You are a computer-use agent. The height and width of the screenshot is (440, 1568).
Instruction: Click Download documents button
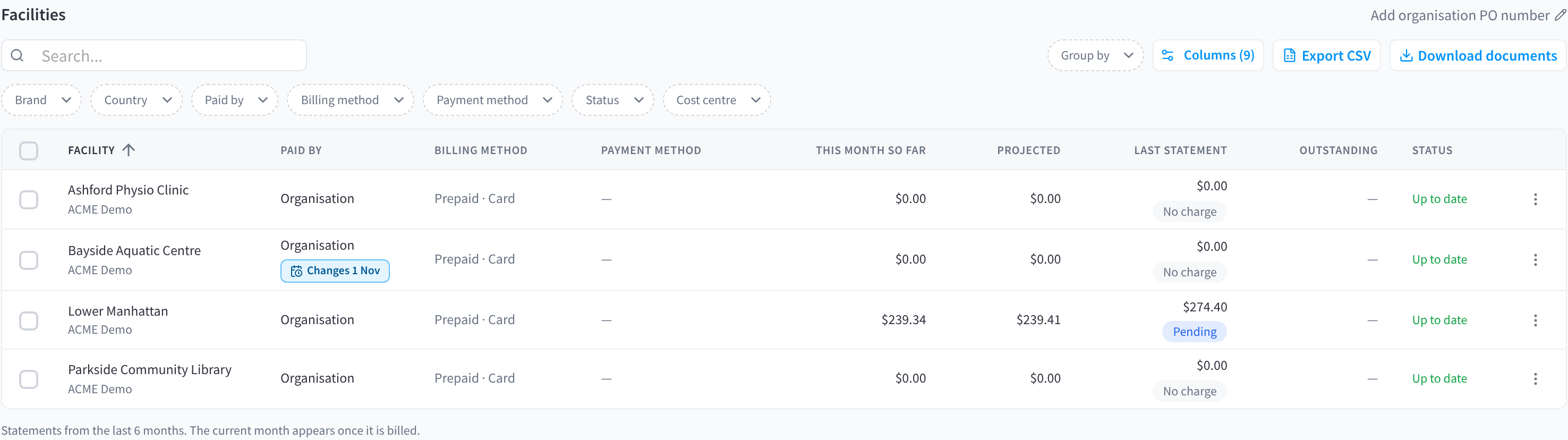(1478, 55)
